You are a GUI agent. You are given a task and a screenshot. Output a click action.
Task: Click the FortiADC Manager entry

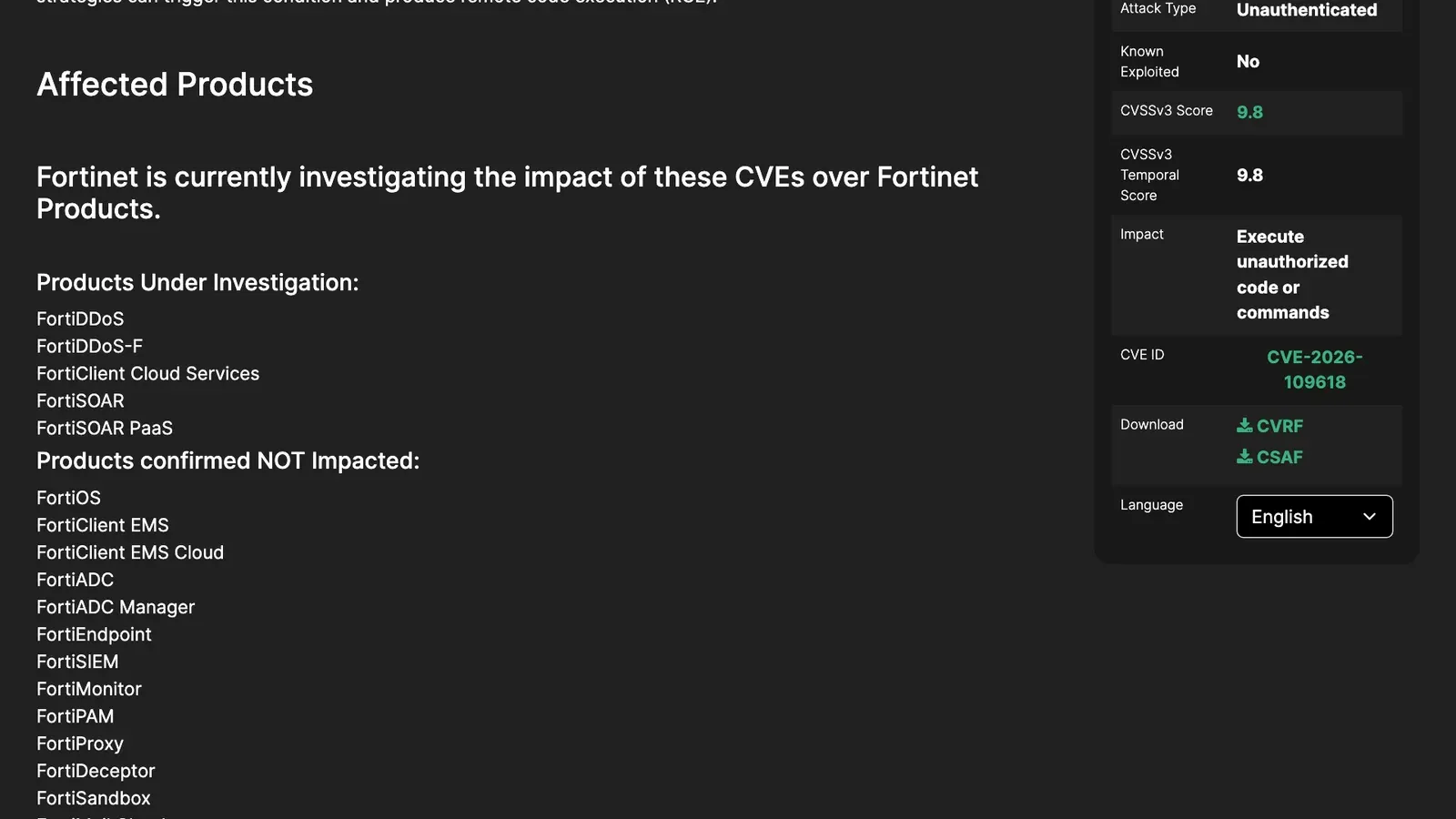(116, 607)
